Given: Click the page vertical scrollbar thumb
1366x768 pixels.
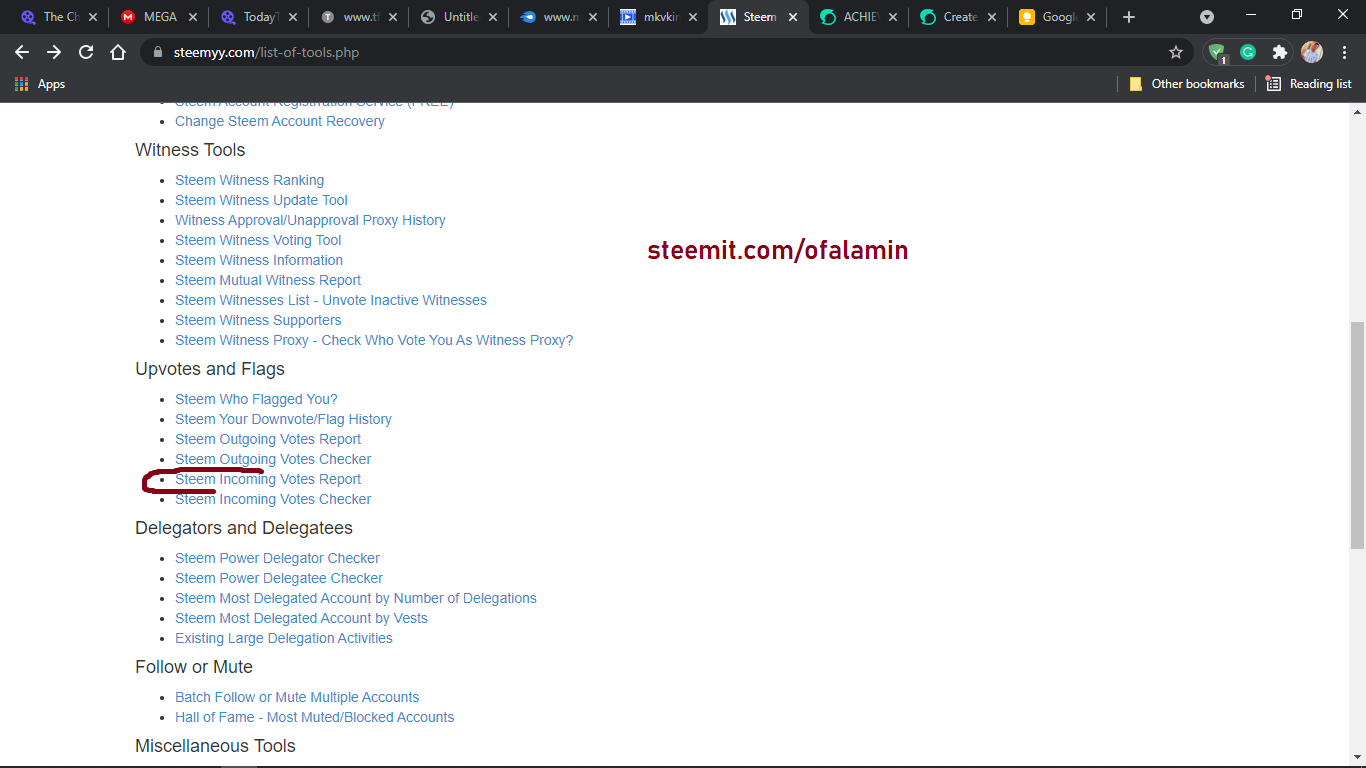Looking at the screenshot, I should click(x=1357, y=435).
